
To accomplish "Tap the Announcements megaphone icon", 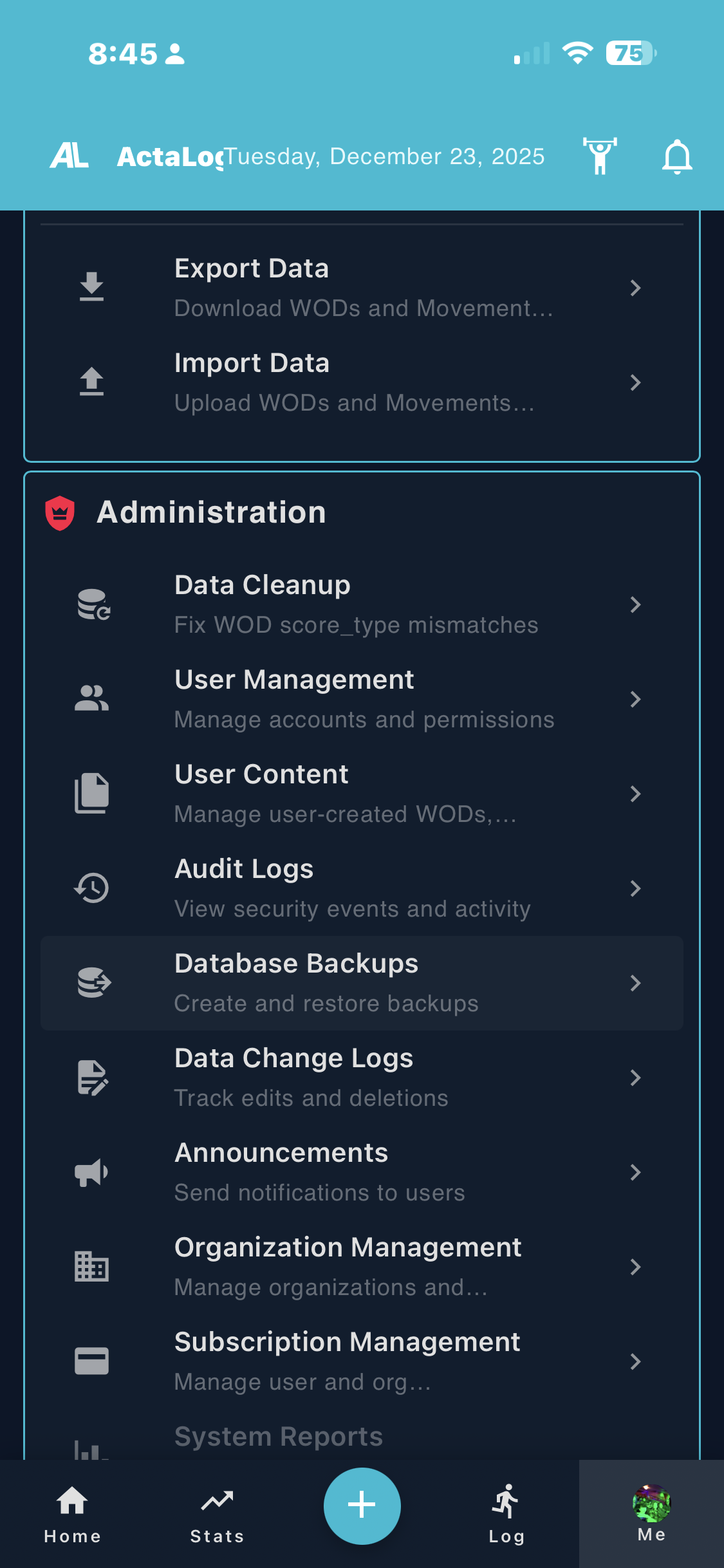I will (91, 1172).
